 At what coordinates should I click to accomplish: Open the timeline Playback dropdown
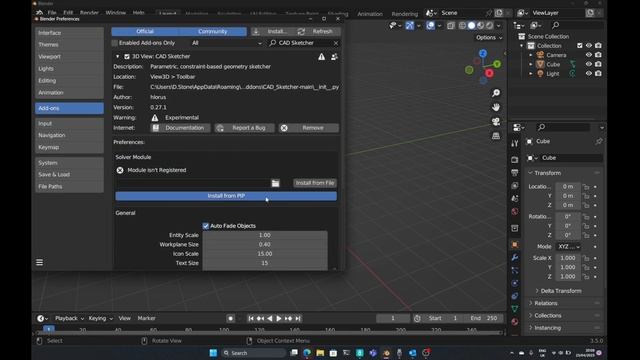point(69,318)
